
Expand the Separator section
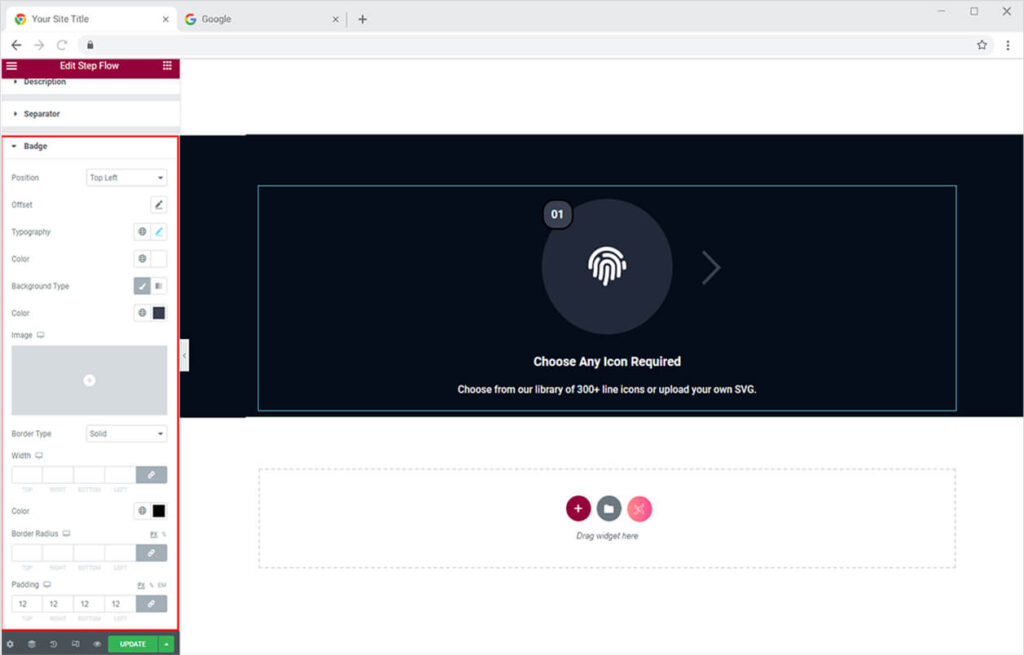(x=42, y=114)
